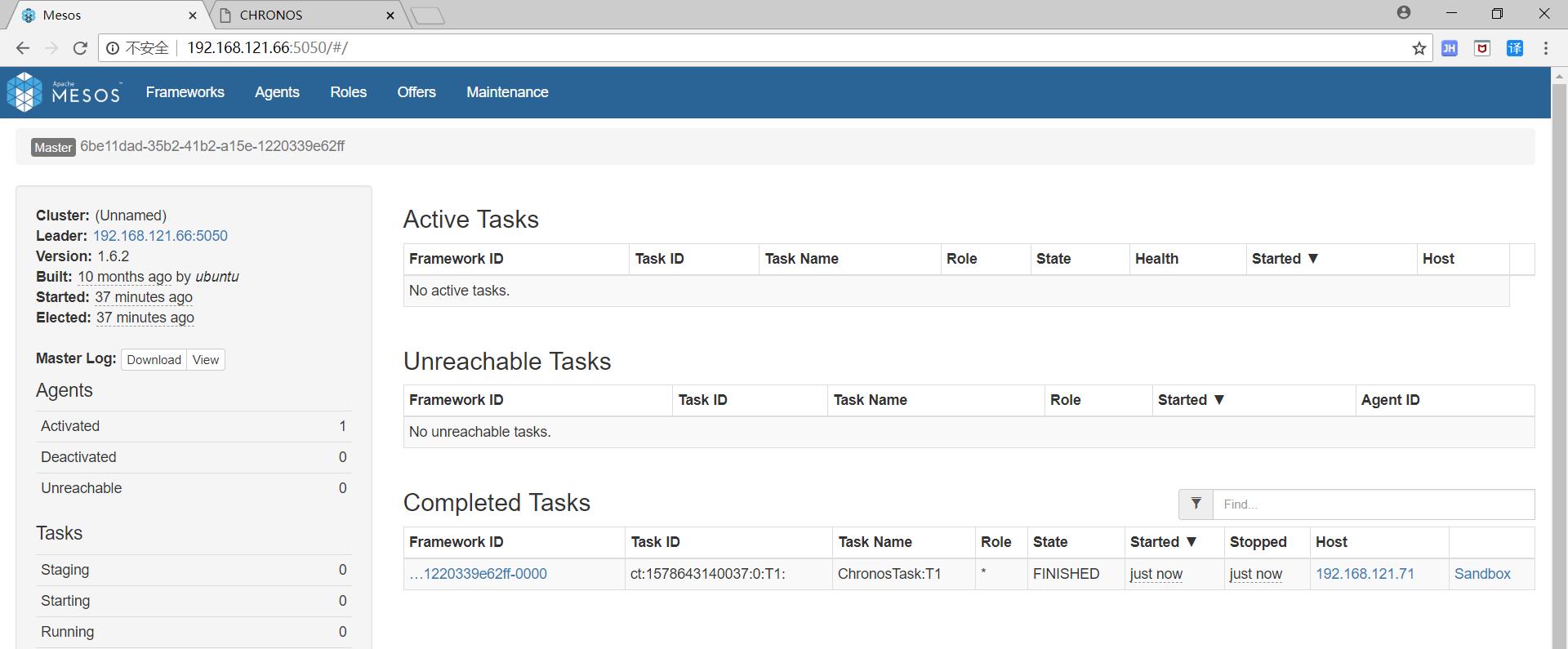Click the Running tasks row

click(194, 632)
